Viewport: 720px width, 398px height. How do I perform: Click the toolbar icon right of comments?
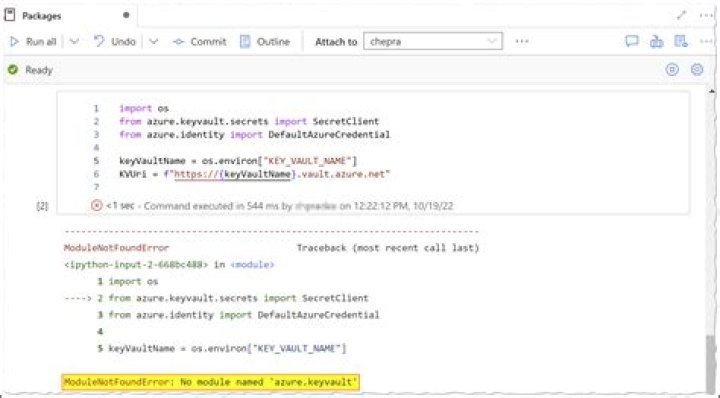point(657,42)
